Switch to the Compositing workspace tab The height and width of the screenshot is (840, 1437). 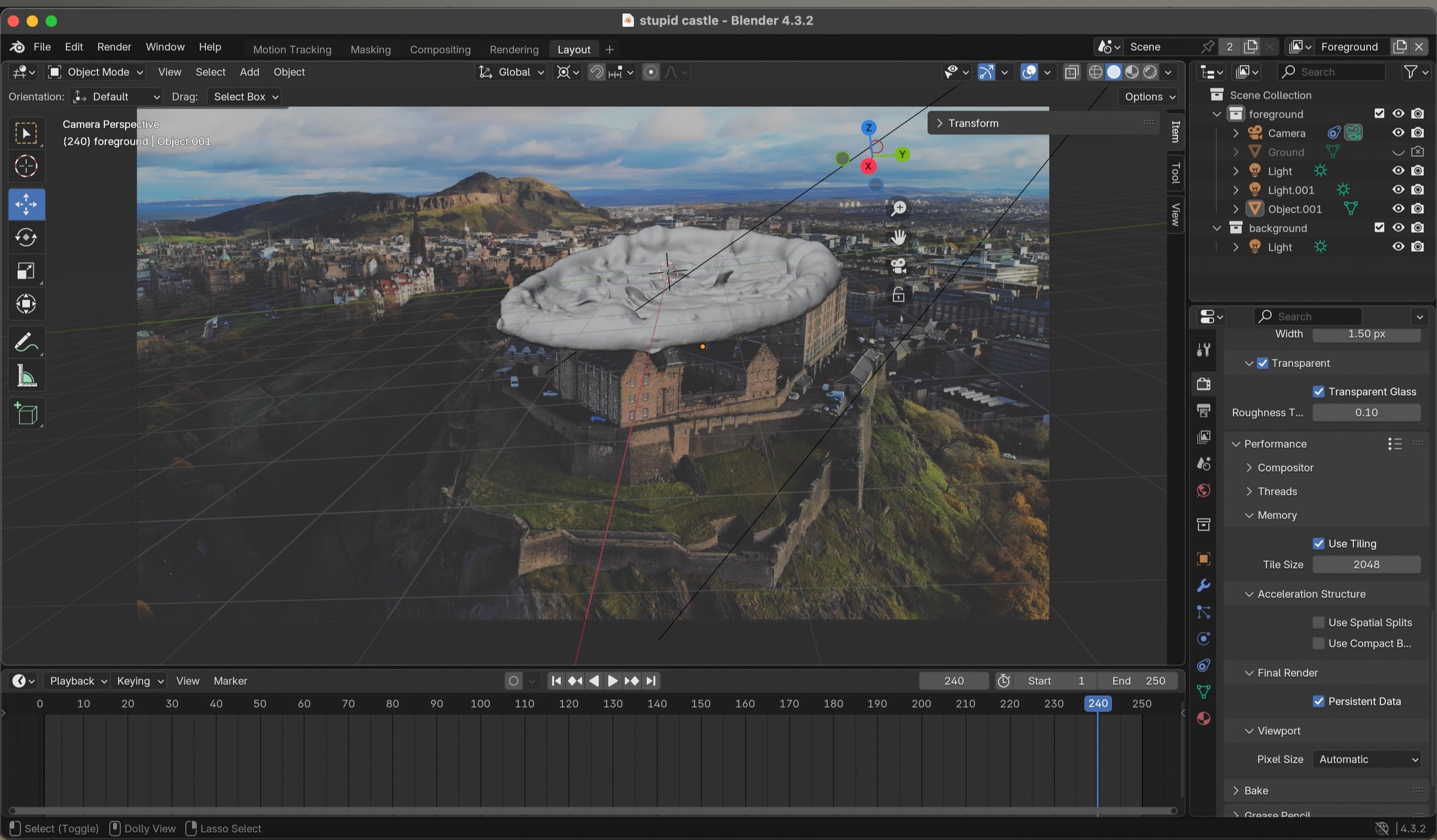[x=440, y=49]
